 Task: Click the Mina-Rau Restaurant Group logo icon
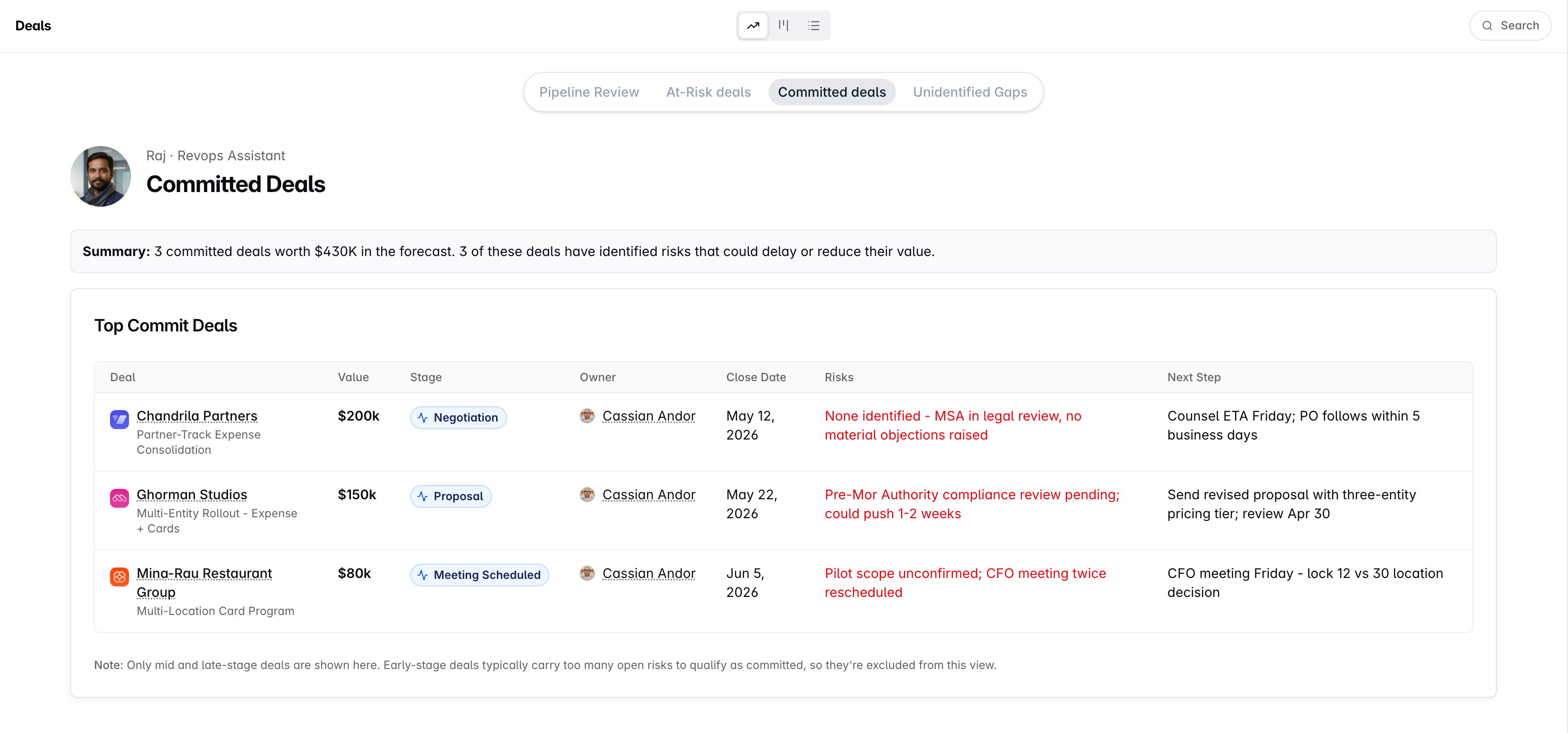click(x=120, y=576)
